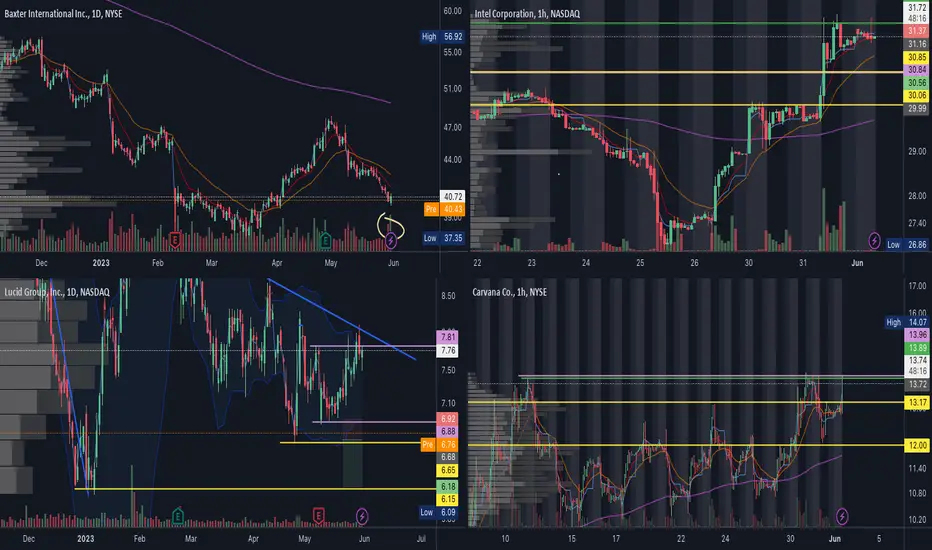932x550 pixels.
Task: Click the yellow 6.65 price label
Action: coord(448,470)
